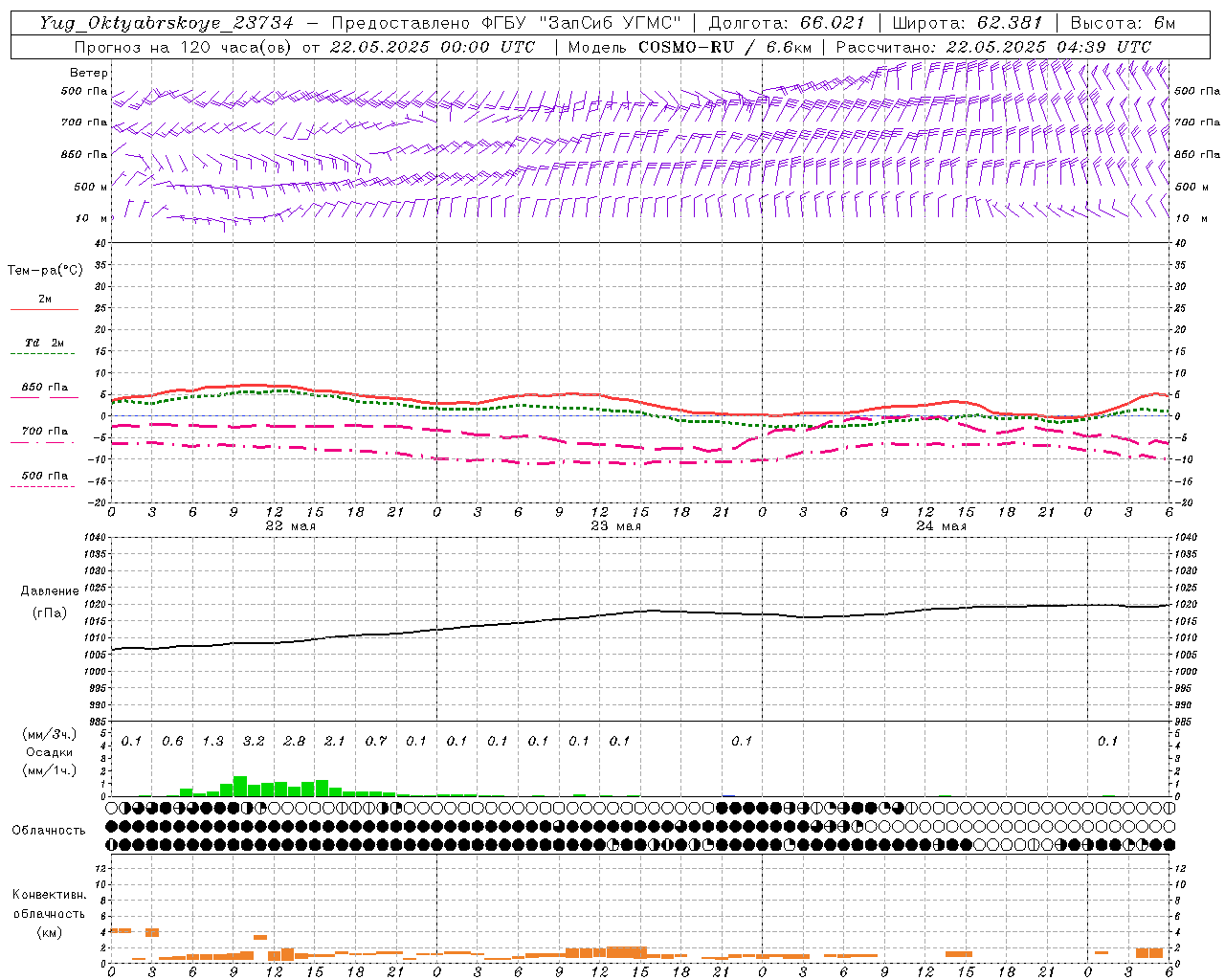Screen dimensions: 1225x980
Task: Select the Td 2м dew point legend label
Action: tap(45, 343)
